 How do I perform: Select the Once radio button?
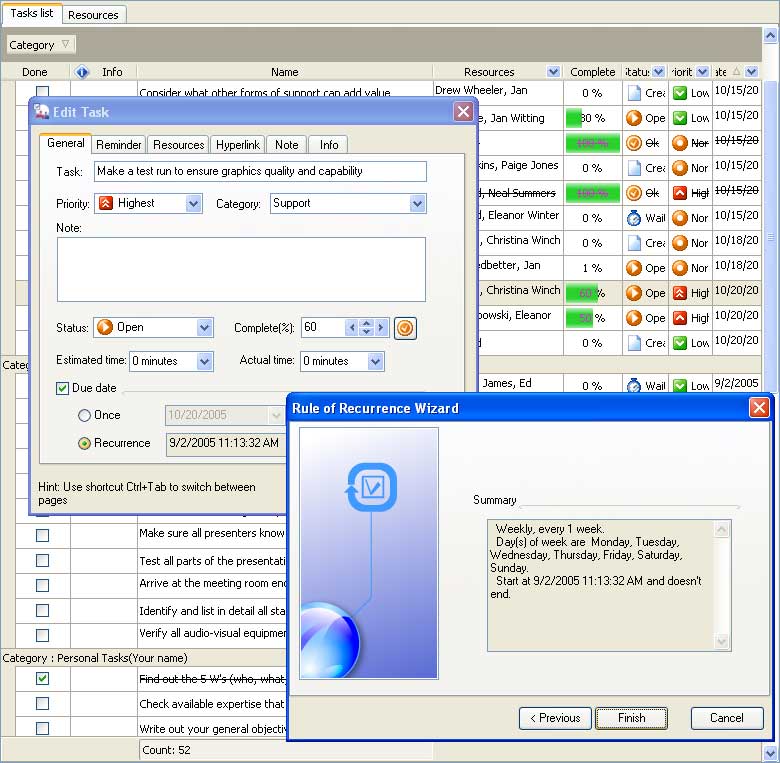[84, 415]
